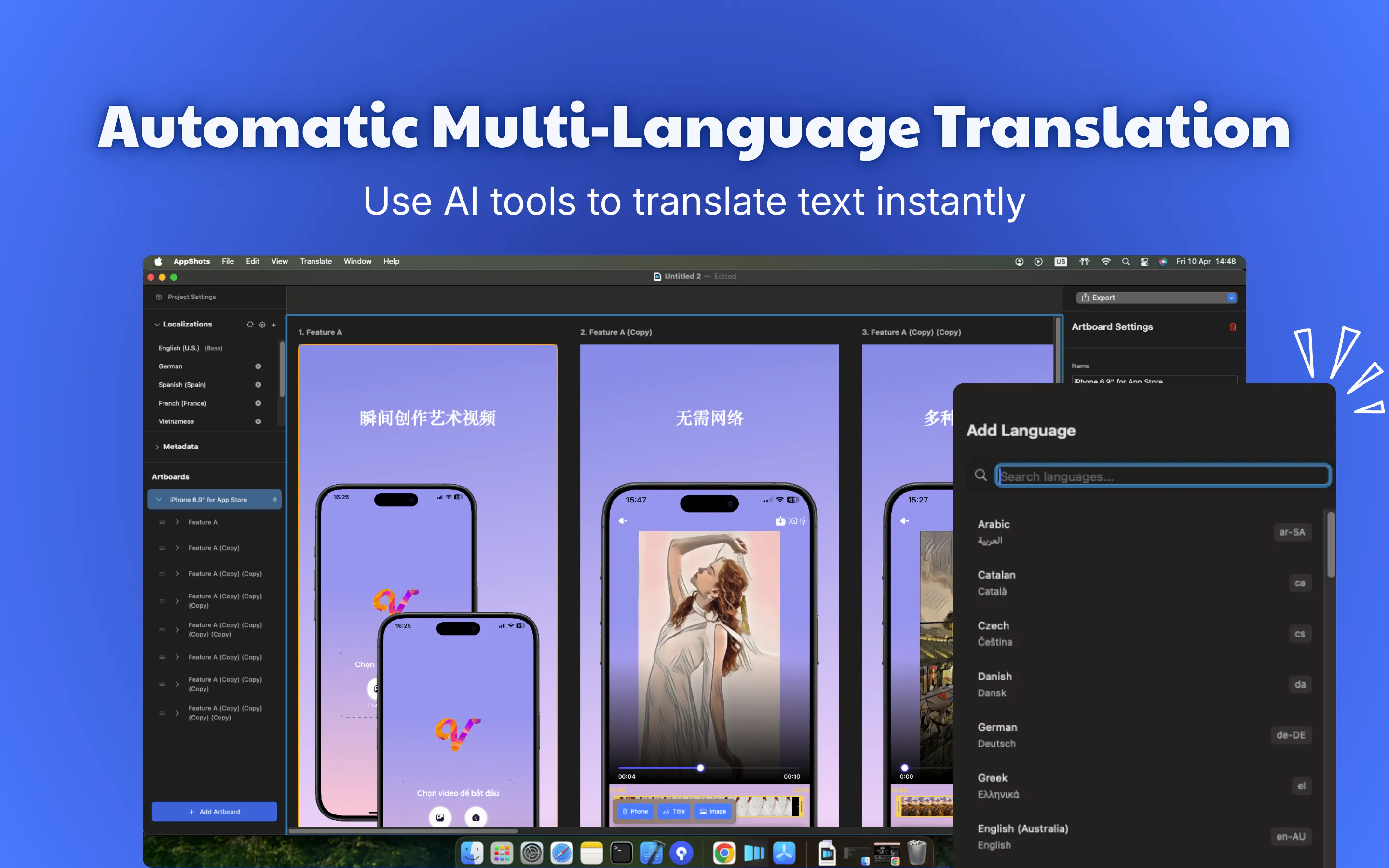
Task: Remove the Spanish (Spain) localization
Action: tap(259, 385)
